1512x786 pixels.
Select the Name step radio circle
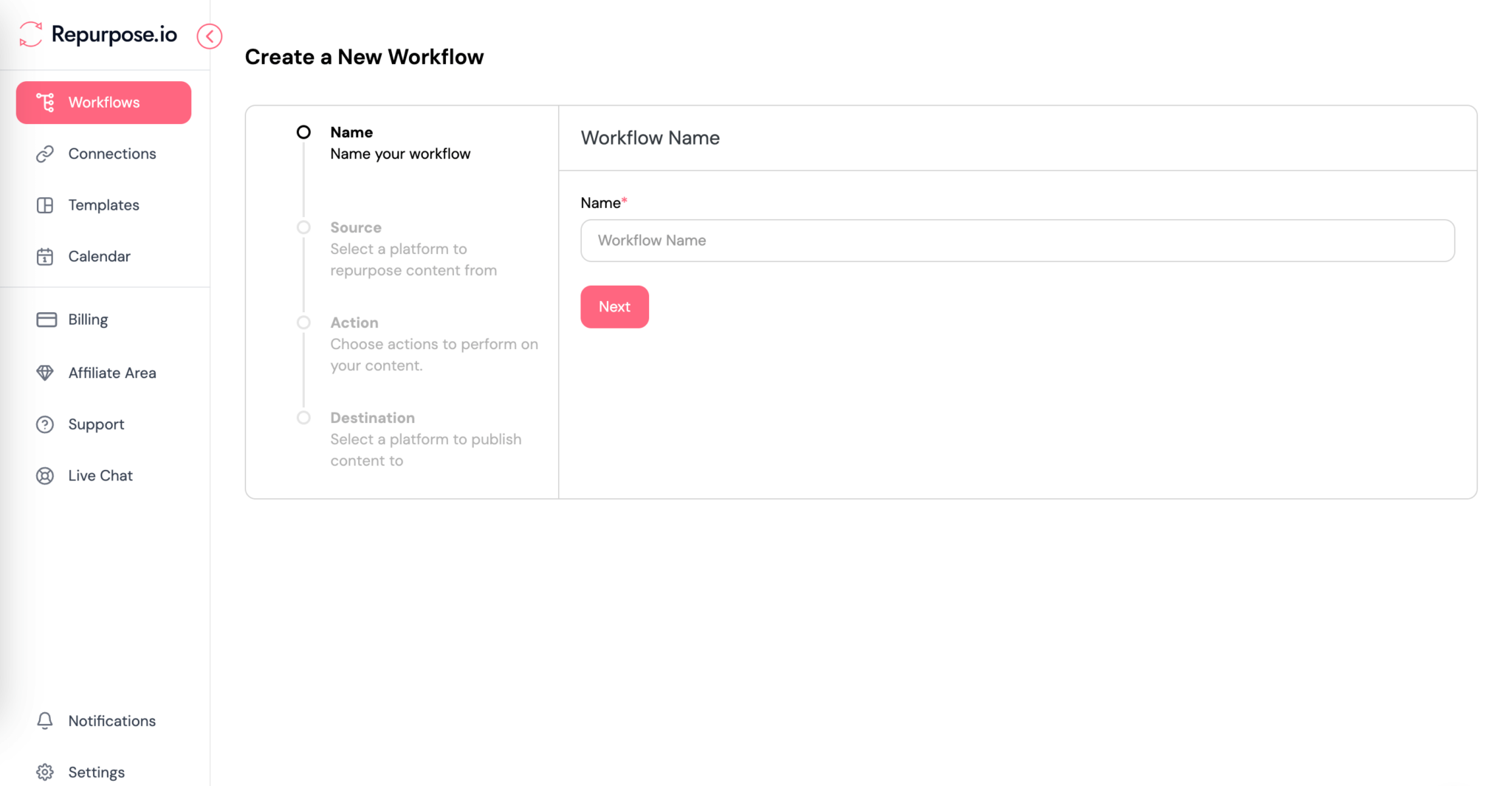(303, 131)
